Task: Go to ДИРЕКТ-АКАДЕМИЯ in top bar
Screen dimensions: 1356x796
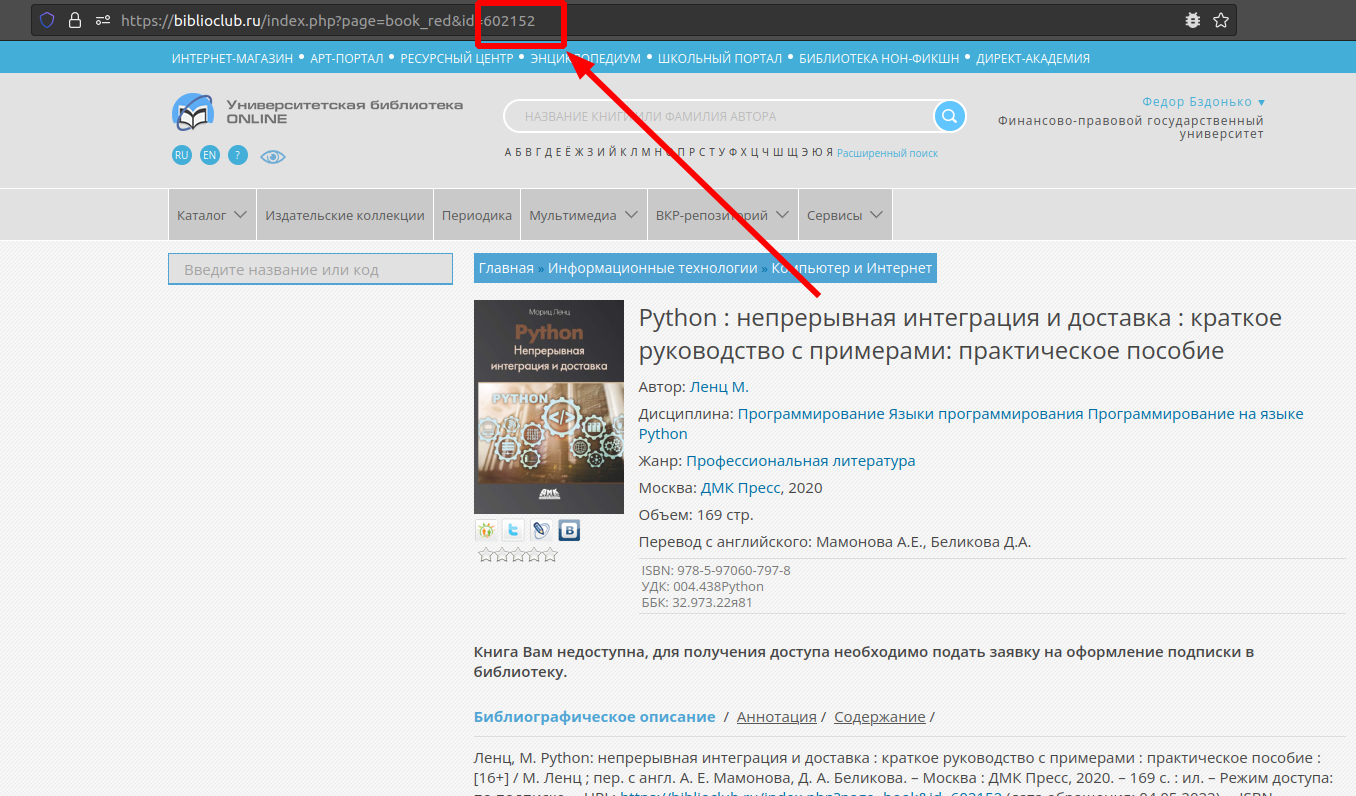Action: coord(1033,59)
